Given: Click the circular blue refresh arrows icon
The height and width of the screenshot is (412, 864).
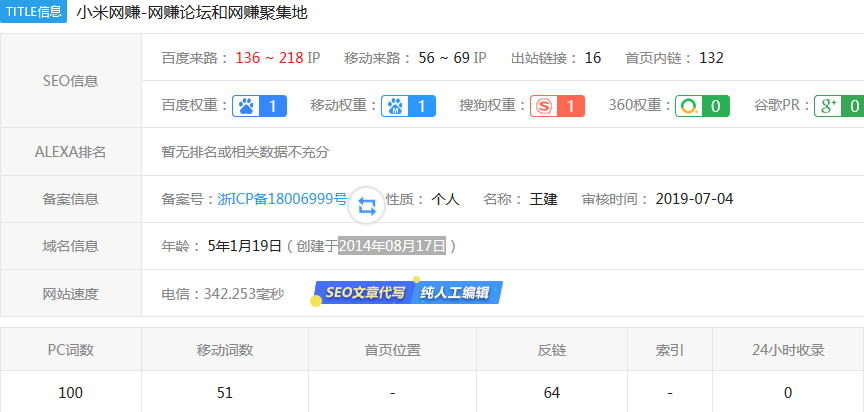Looking at the screenshot, I should [367, 206].
